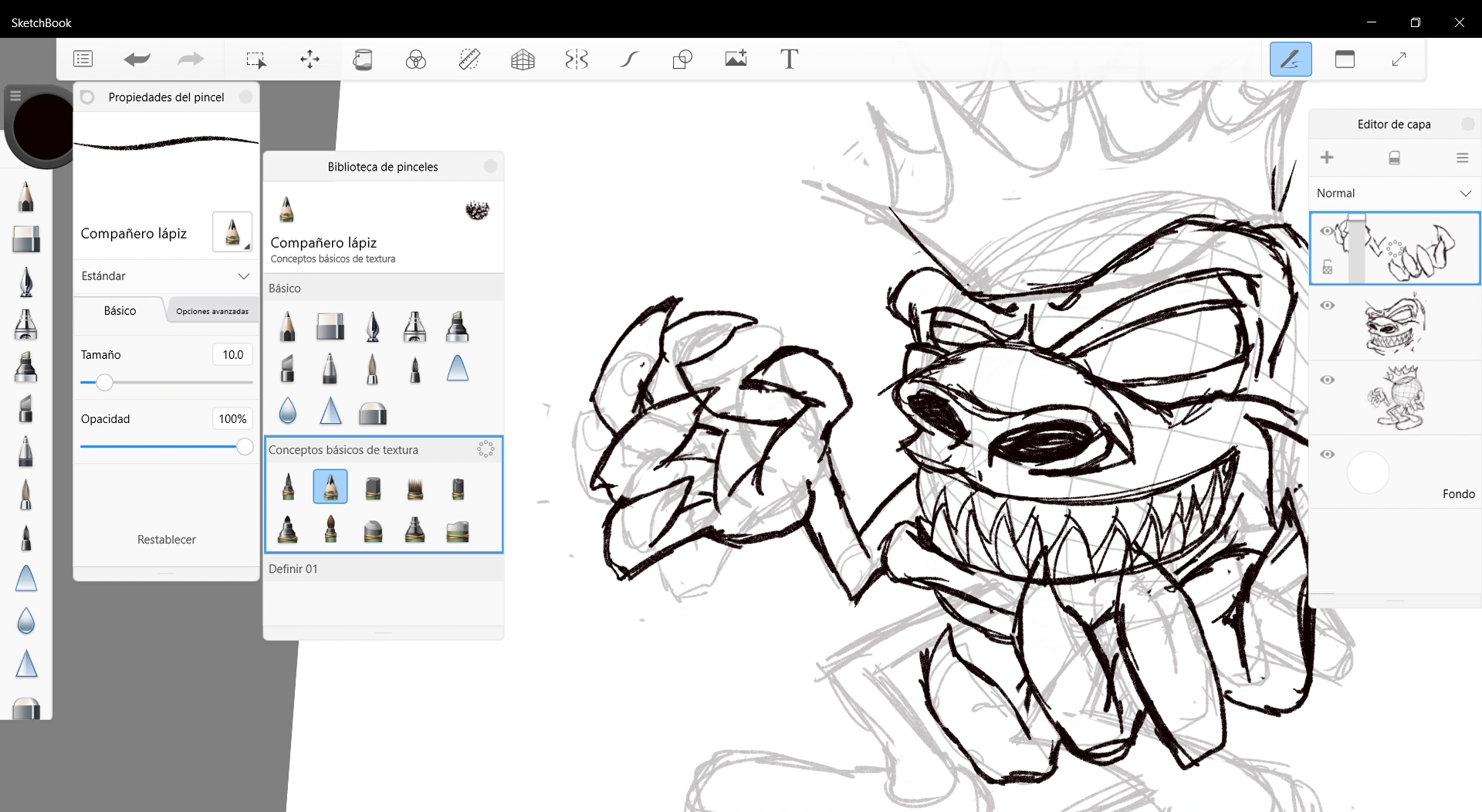This screenshot has height=812, width=1482.
Task: Hide the Fondo background layer
Action: 1327,454
